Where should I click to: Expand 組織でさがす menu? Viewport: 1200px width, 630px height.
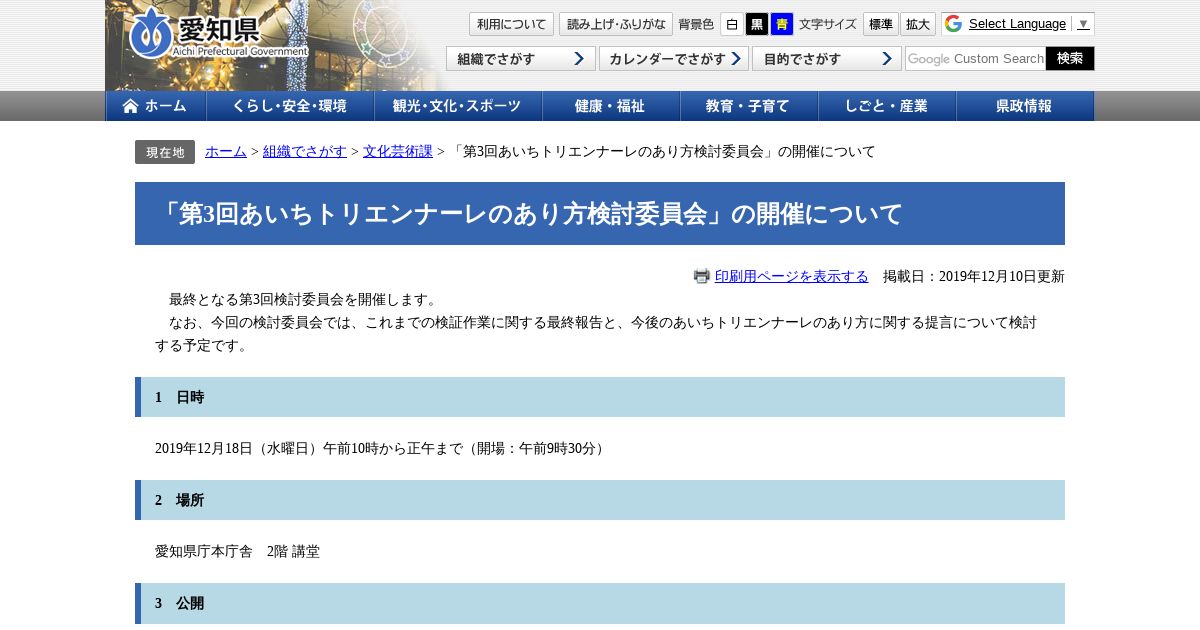(x=521, y=59)
